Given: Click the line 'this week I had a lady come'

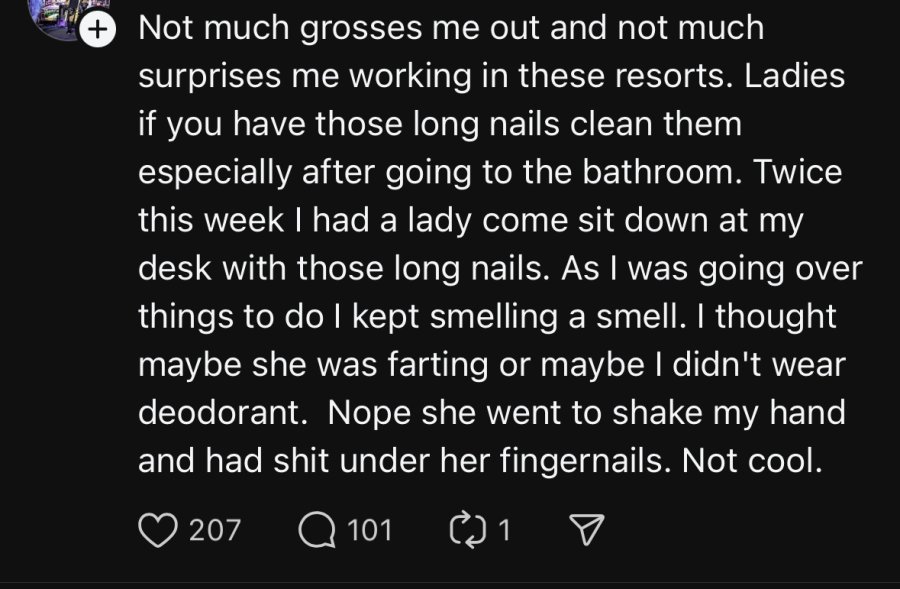Looking at the screenshot, I should [x=470, y=221].
